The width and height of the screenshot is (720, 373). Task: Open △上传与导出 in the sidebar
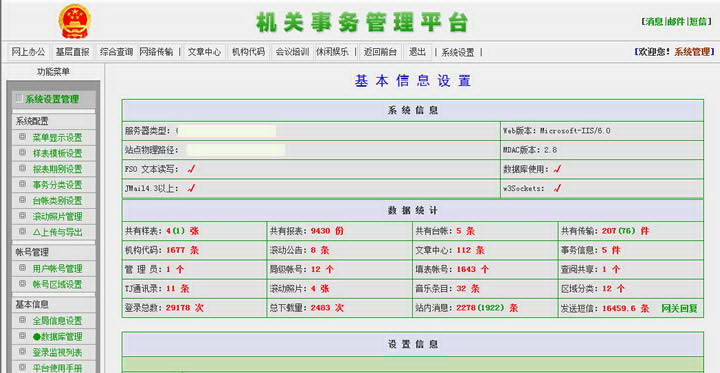[57, 232]
